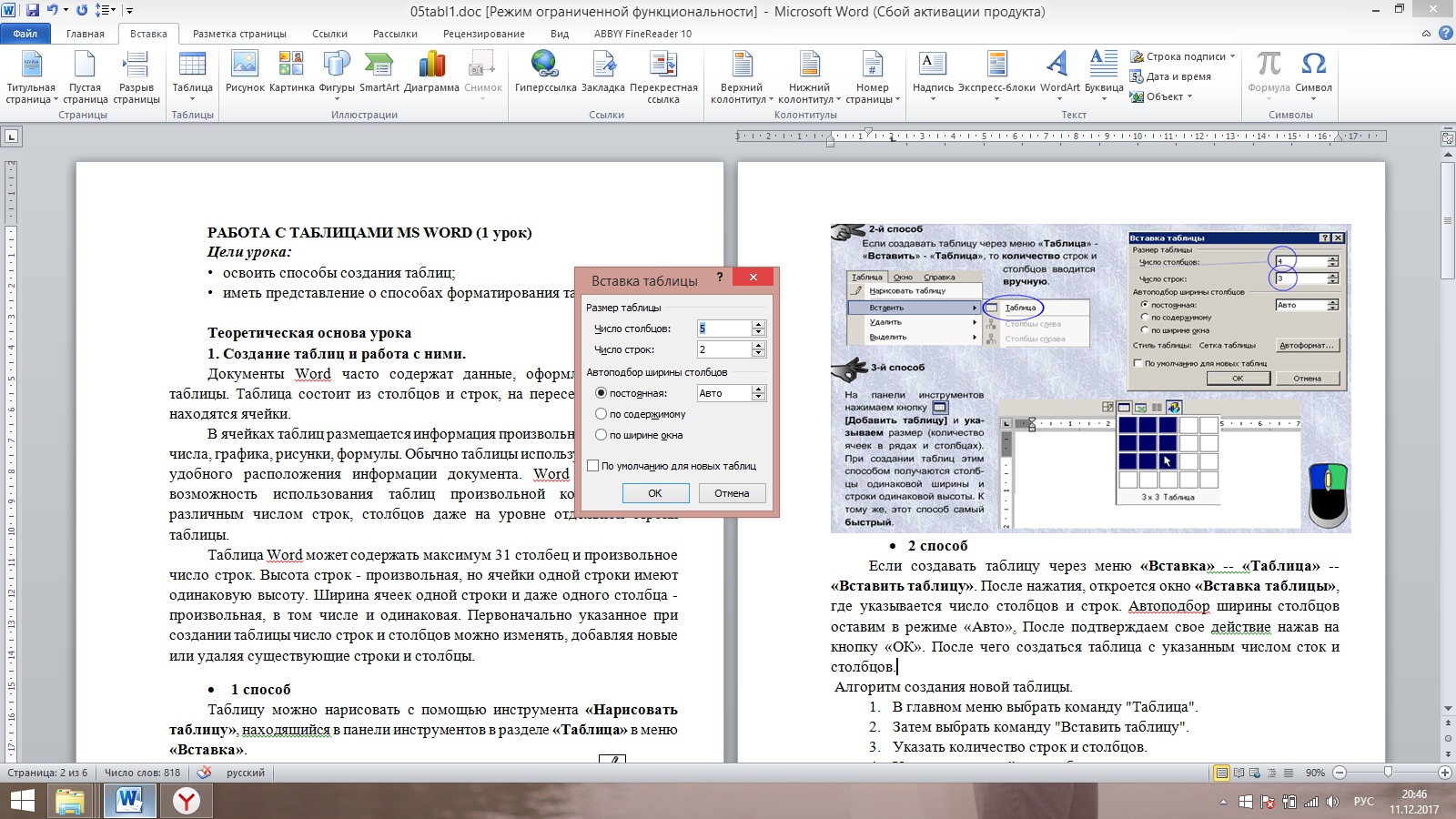
Task: Click Отмена in Вставка таблицы dialog
Action: [732, 493]
